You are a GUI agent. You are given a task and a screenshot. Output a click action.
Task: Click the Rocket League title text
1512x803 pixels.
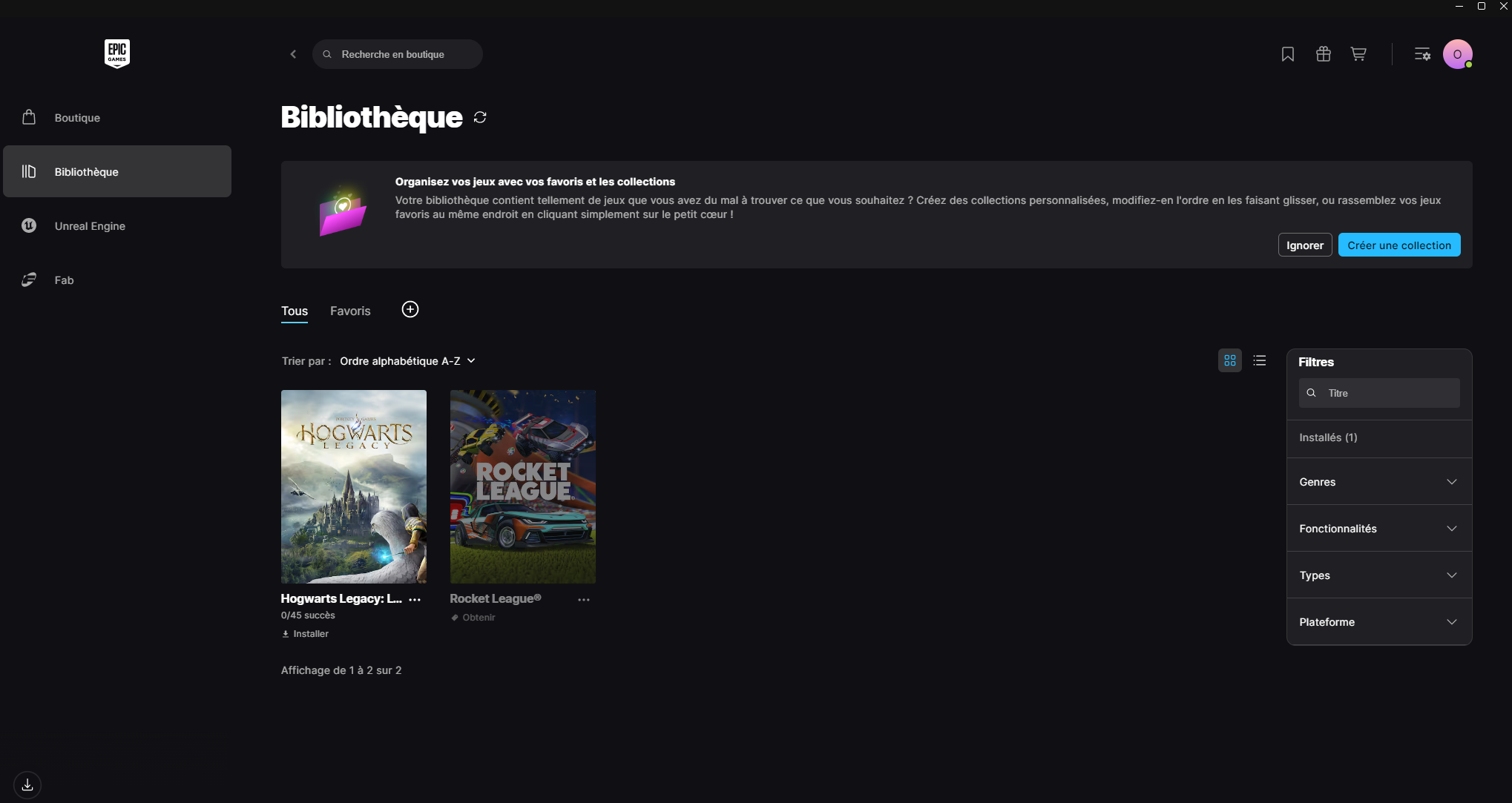coord(496,598)
